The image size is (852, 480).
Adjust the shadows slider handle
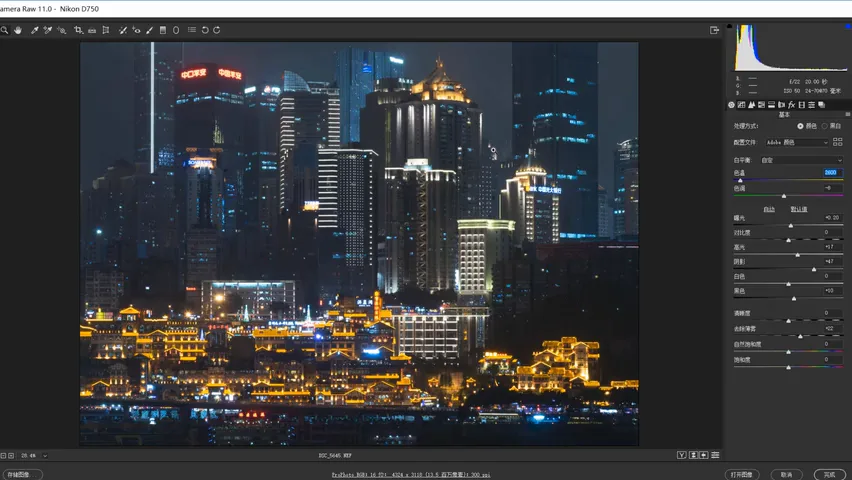click(814, 269)
